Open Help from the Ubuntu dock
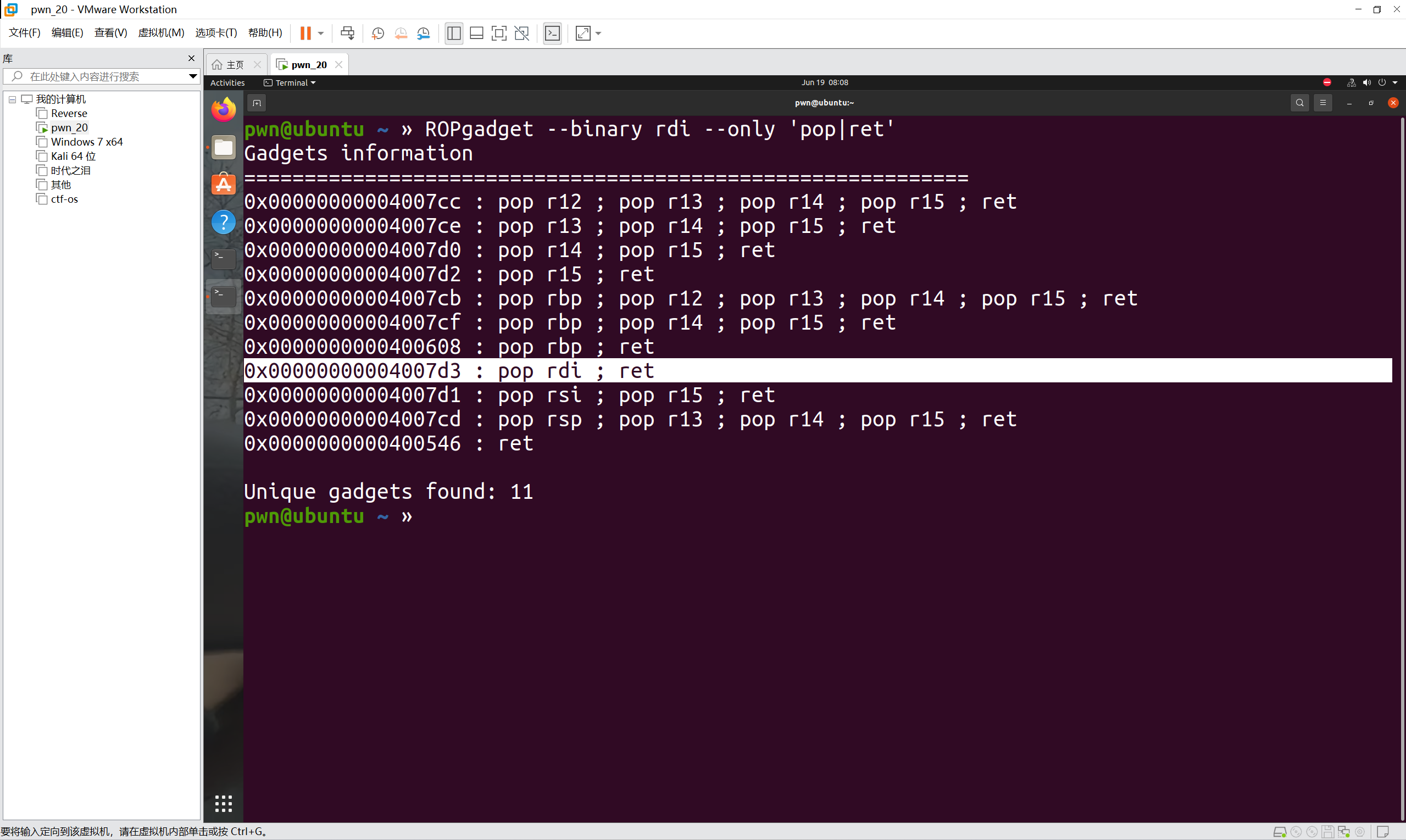 pos(224,221)
